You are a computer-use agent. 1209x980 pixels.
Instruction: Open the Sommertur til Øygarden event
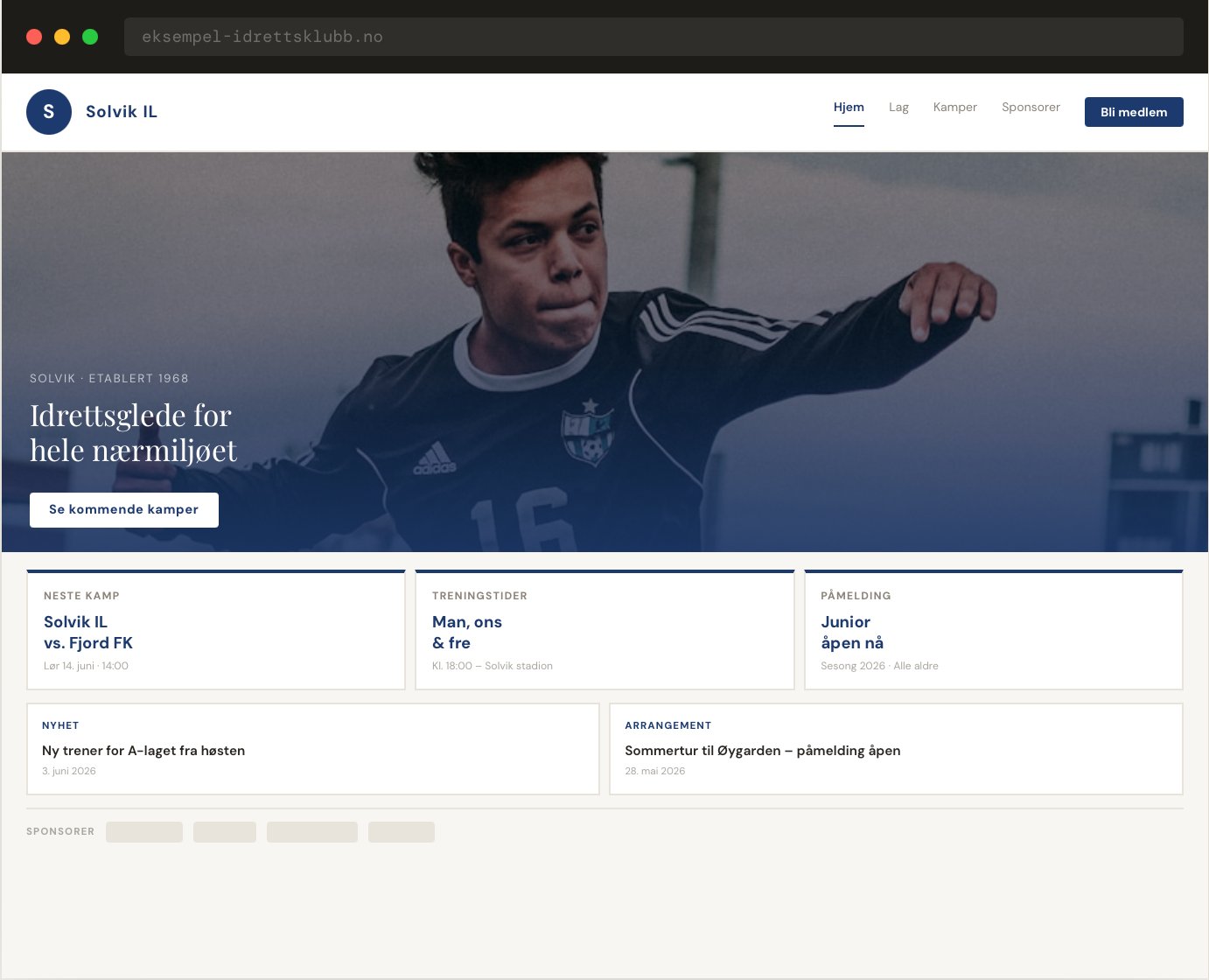[897, 749]
